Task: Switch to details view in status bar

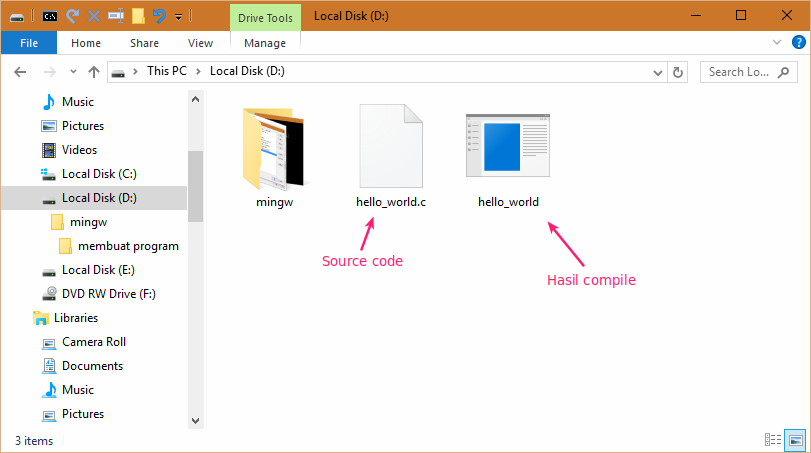Action: click(773, 440)
